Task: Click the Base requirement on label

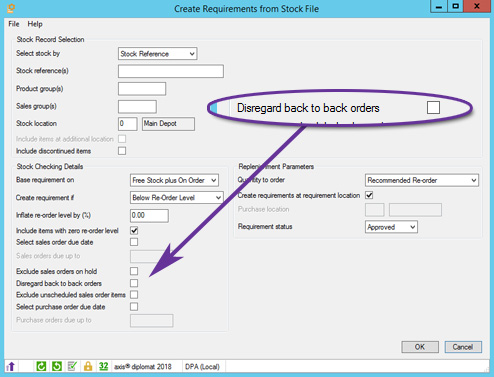Action: click(45, 180)
